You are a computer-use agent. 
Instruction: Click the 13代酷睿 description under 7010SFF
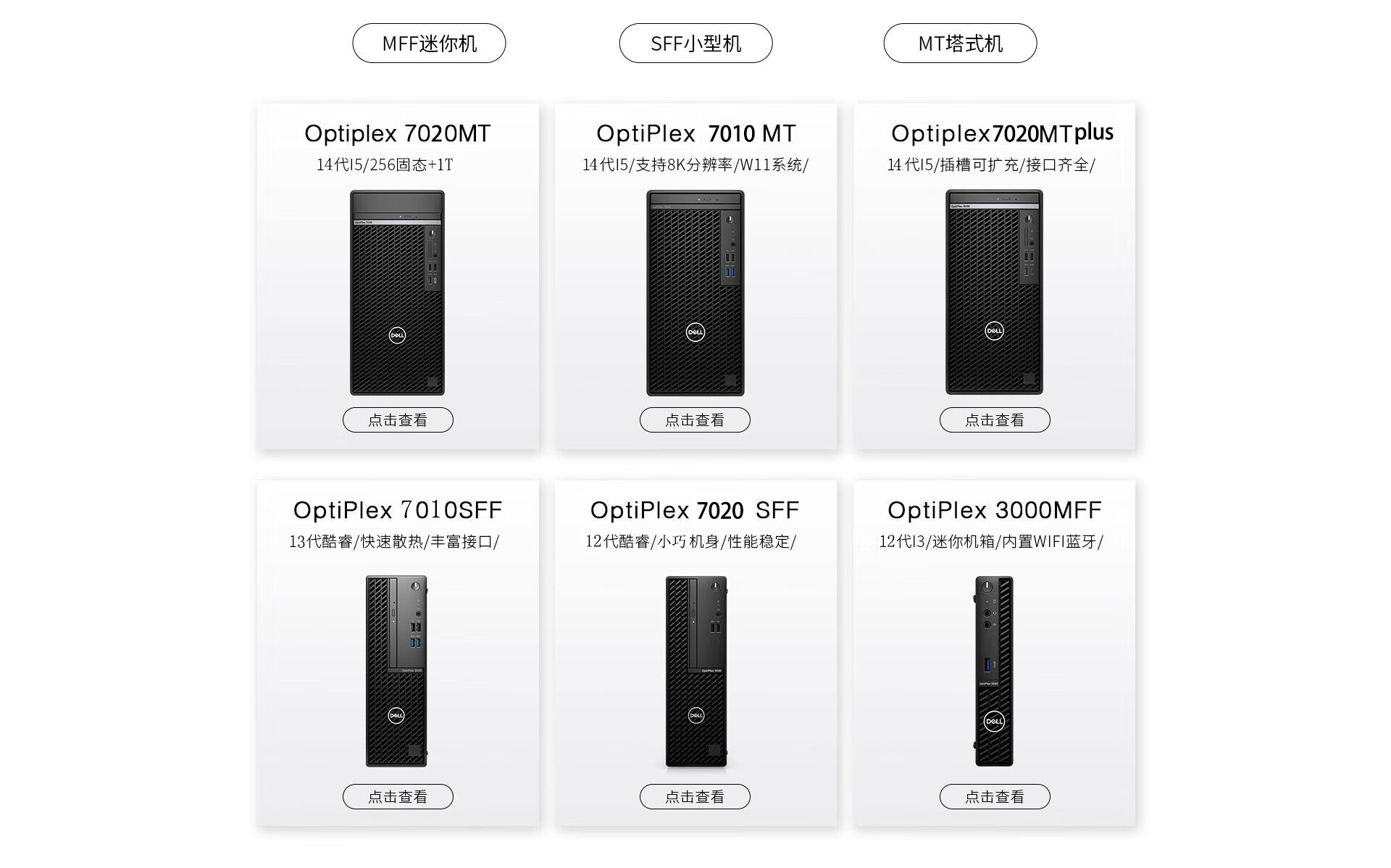[x=394, y=542]
